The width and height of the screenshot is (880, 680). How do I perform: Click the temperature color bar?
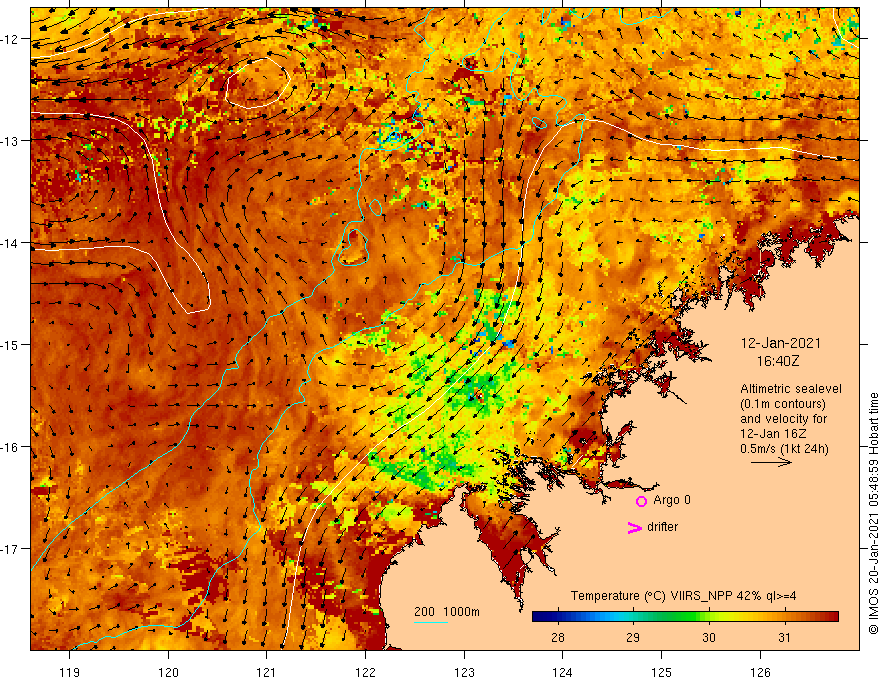click(x=685, y=617)
